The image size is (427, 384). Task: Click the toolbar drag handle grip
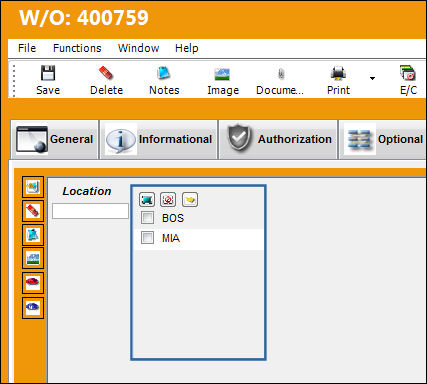pos(14,80)
